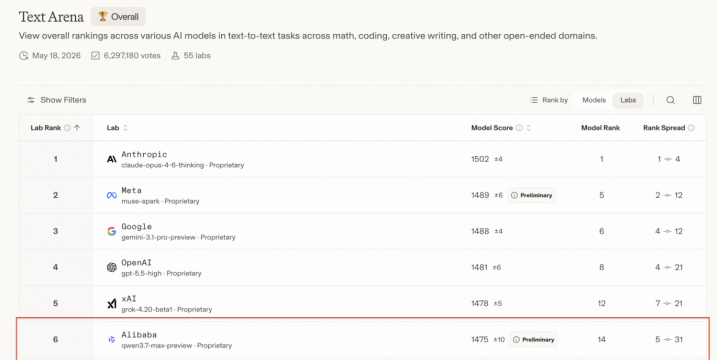Click rank spread 1 to 4
717x360 pixels.
coord(668,159)
